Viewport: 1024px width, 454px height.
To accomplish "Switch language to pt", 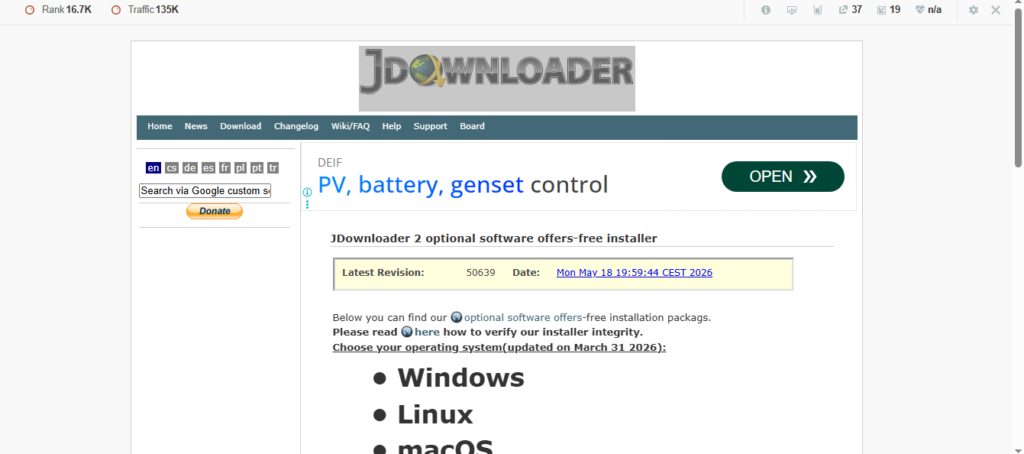I will point(257,168).
